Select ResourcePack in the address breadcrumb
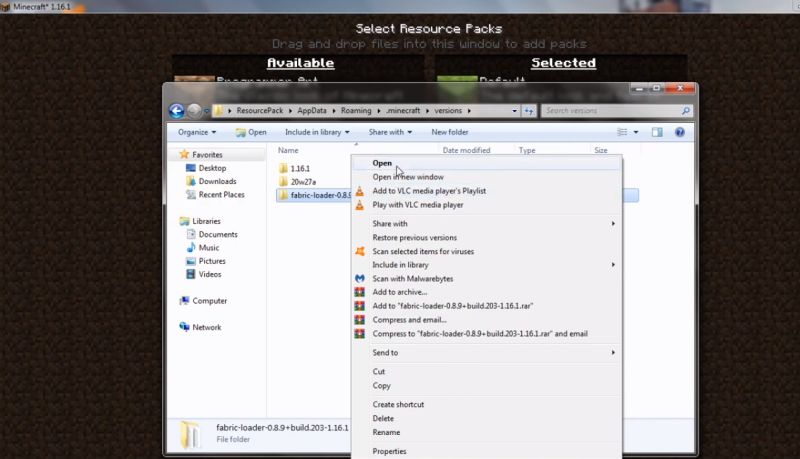800x459 pixels. (x=259, y=110)
